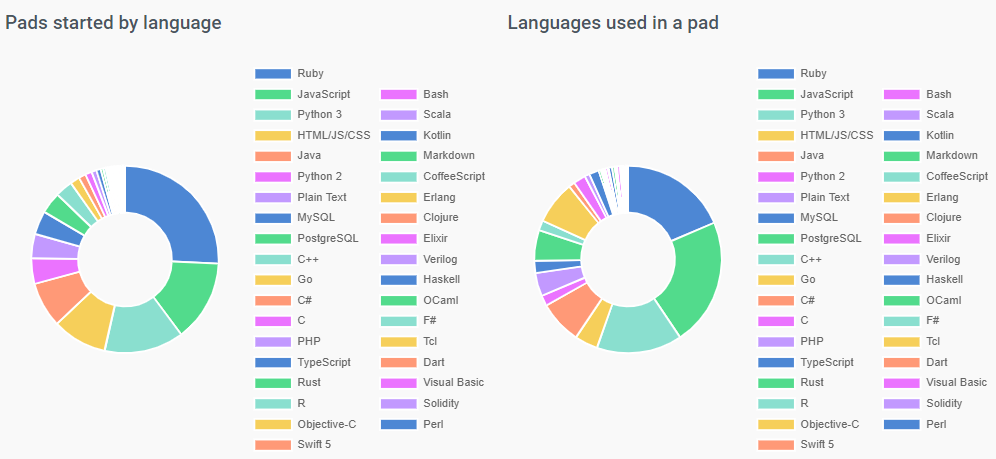Toggle Objective-C legend label in left chart
Viewport: 996px width, 459px height.
[x=326, y=424]
